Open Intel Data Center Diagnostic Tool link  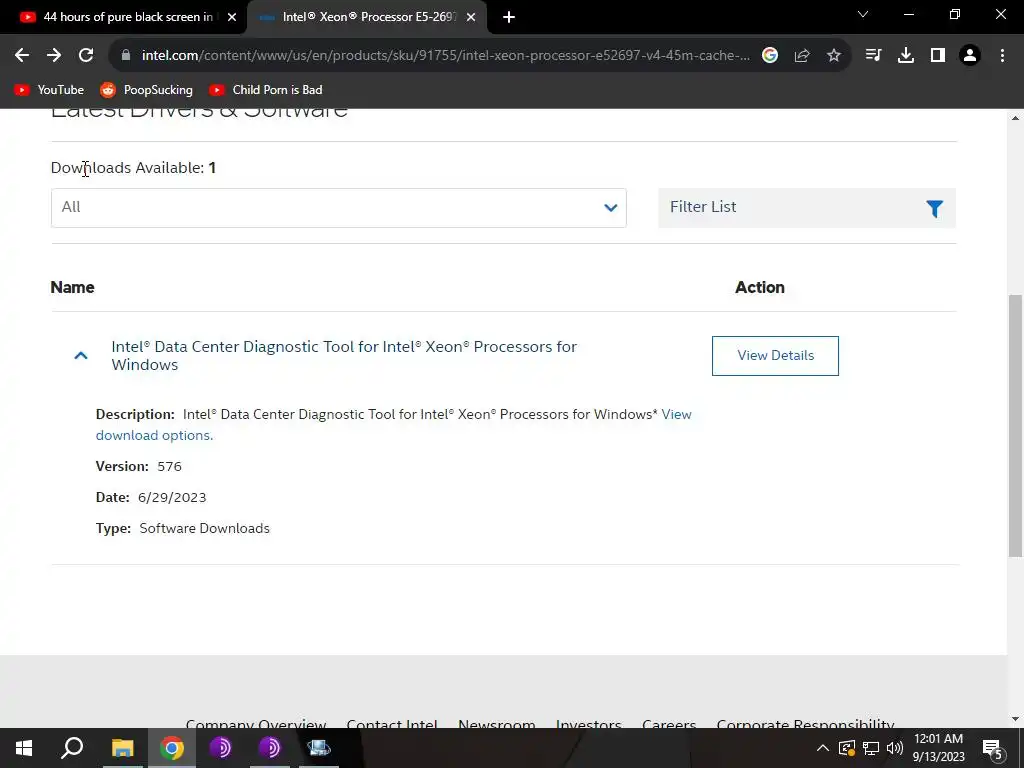point(344,356)
